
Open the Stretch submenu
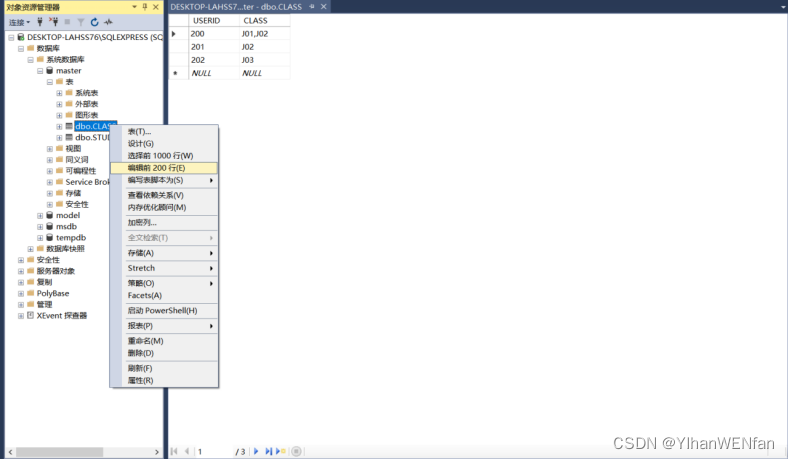coord(164,268)
